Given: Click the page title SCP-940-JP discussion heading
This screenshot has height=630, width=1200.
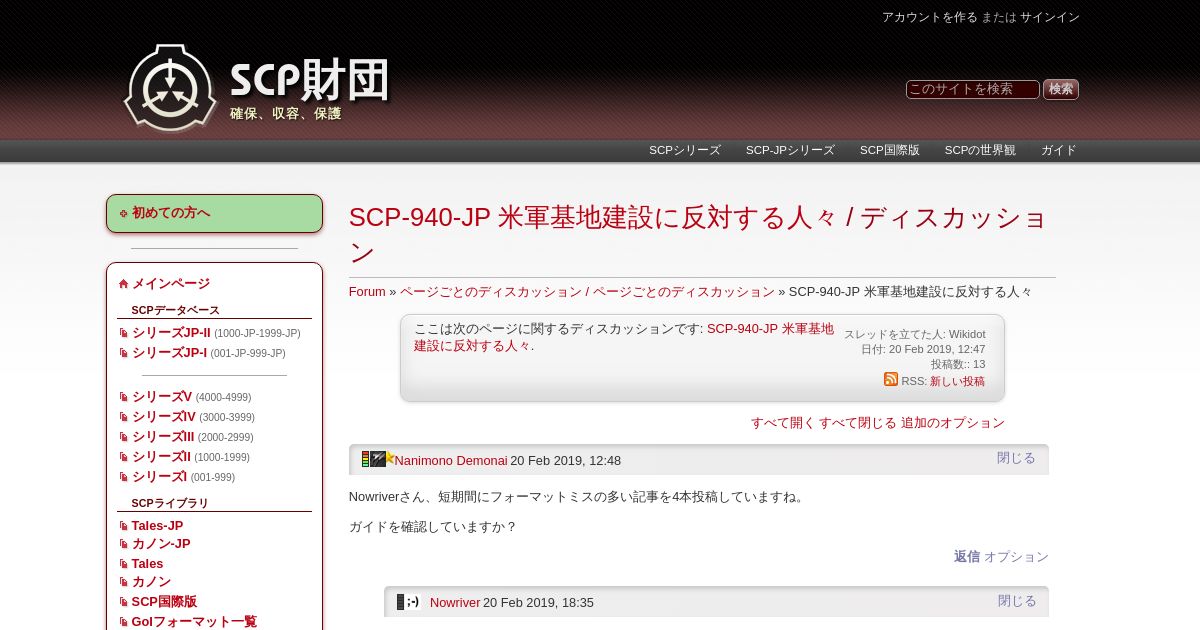Looking at the screenshot, I should [x=698, y=234].
